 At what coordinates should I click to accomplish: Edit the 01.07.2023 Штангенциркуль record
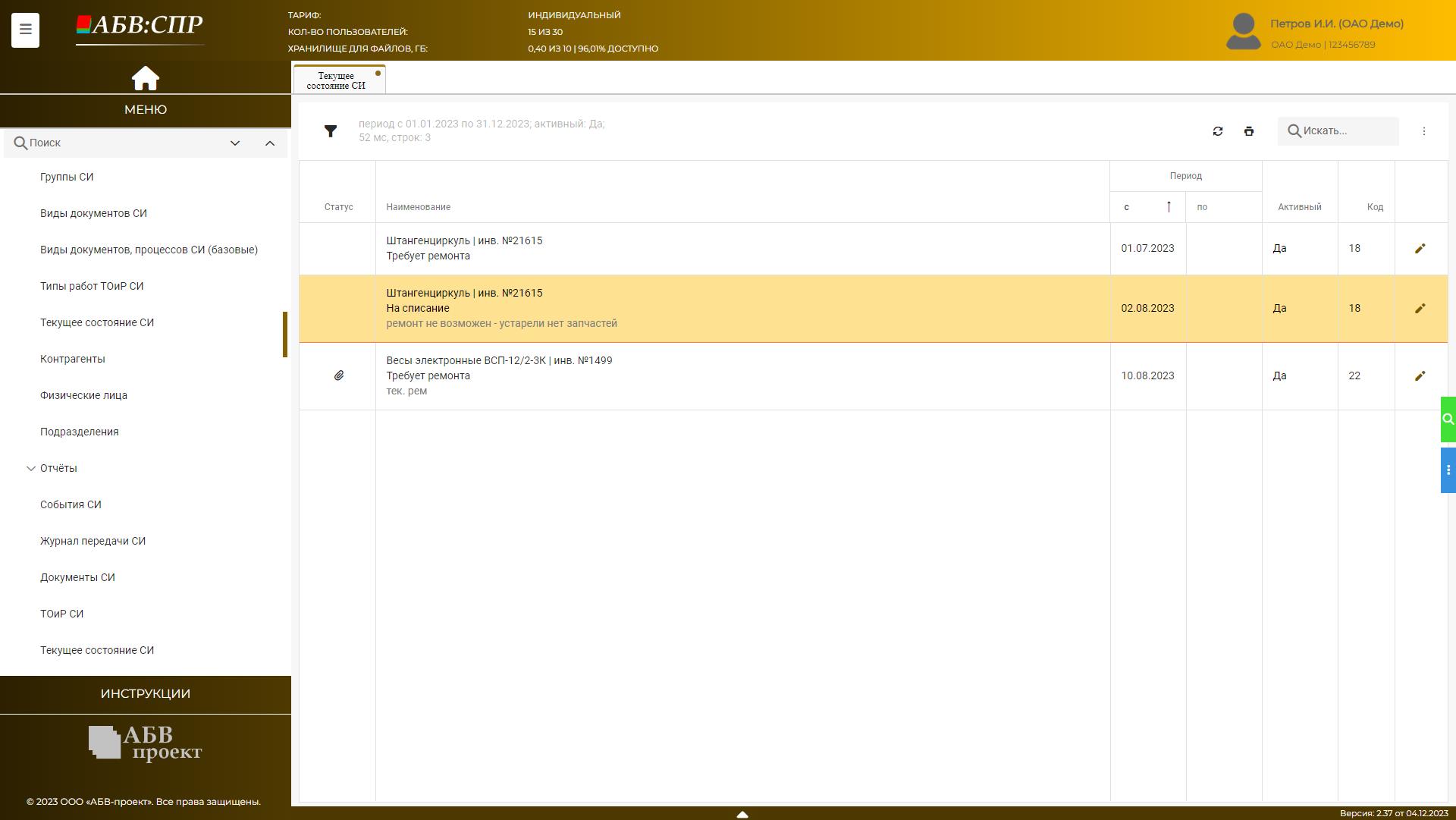1420,249
